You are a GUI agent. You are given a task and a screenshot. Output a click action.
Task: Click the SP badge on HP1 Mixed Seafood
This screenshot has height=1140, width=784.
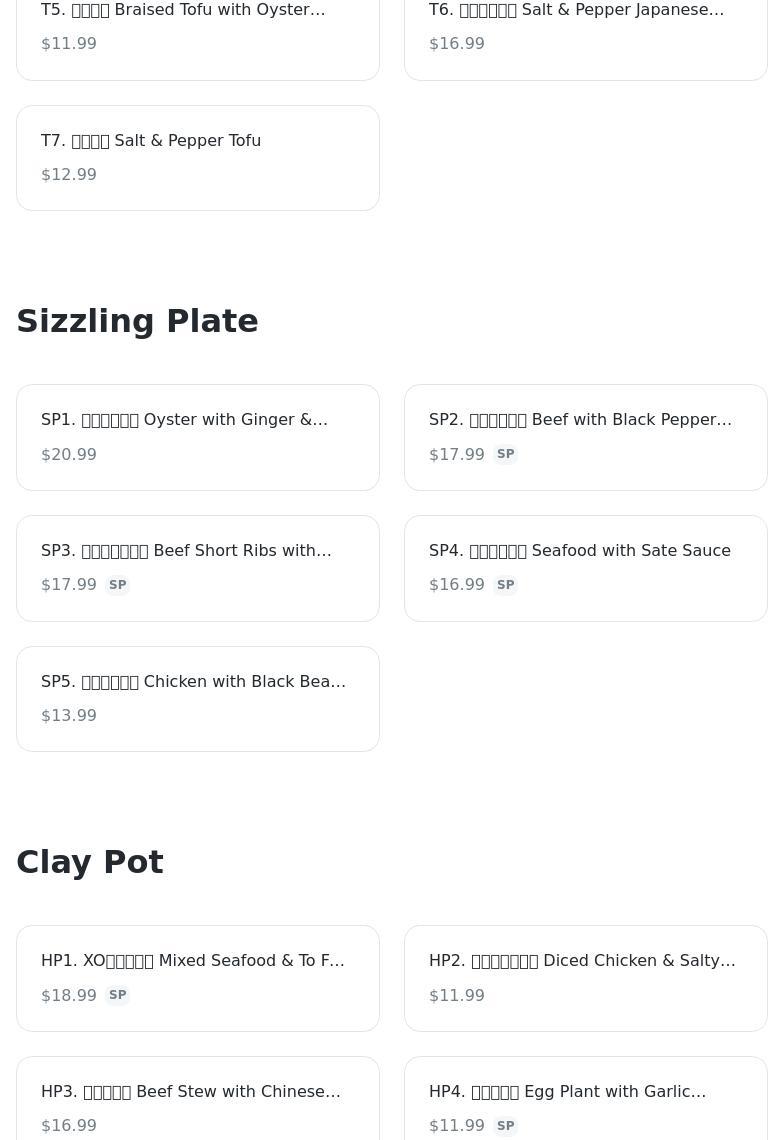(117, 995)
